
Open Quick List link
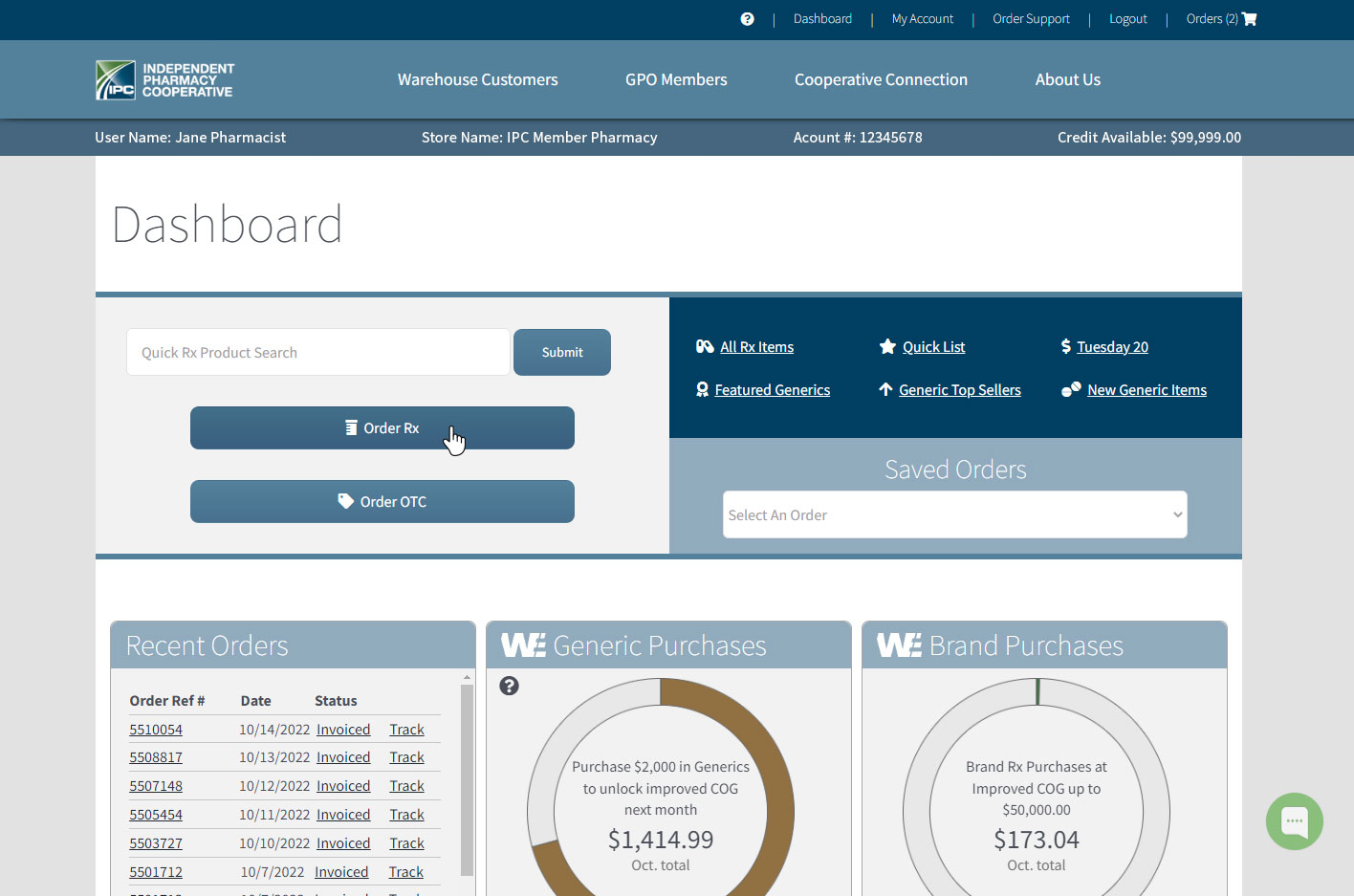[x=933, y=346]
